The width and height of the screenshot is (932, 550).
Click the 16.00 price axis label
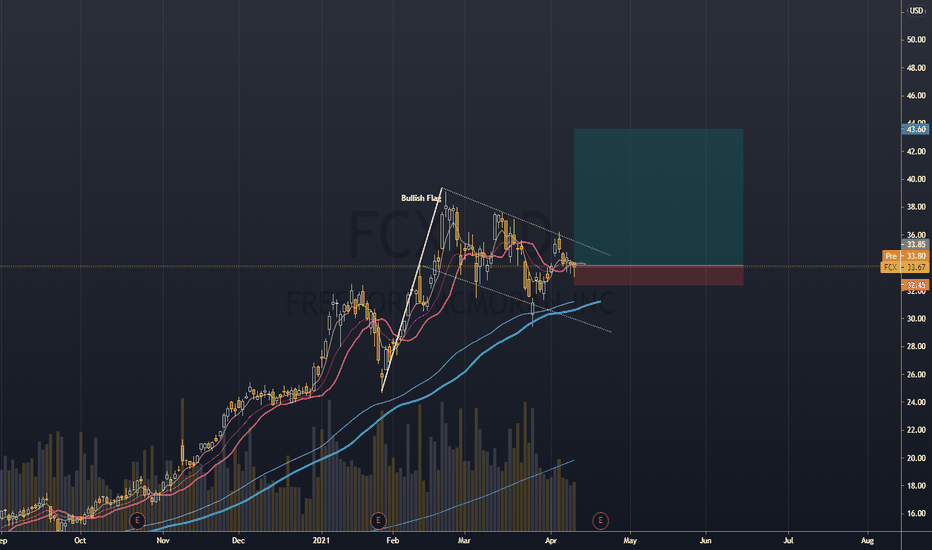(916, 513)
